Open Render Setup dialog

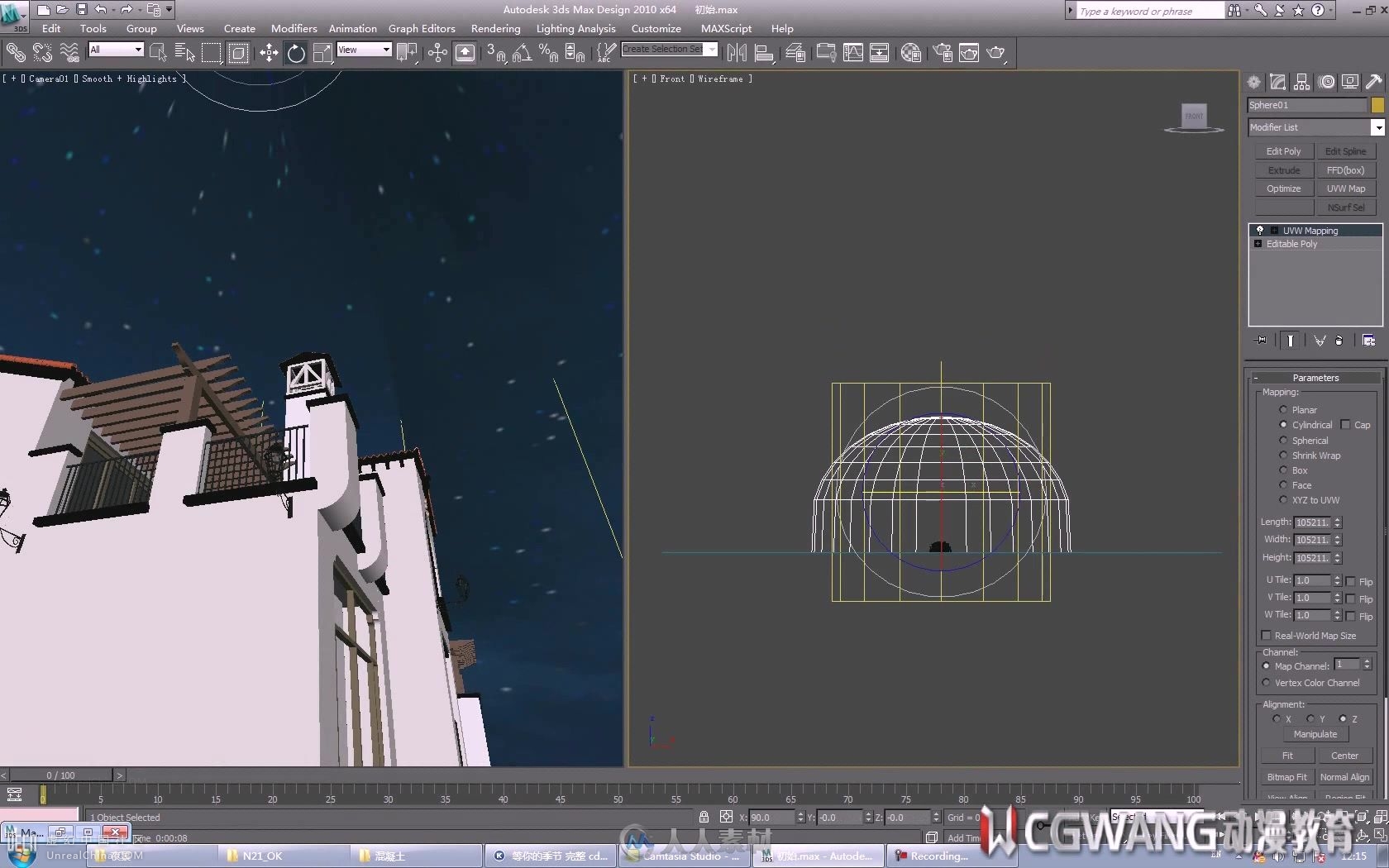pyautogui.click(x=943, y=53)
